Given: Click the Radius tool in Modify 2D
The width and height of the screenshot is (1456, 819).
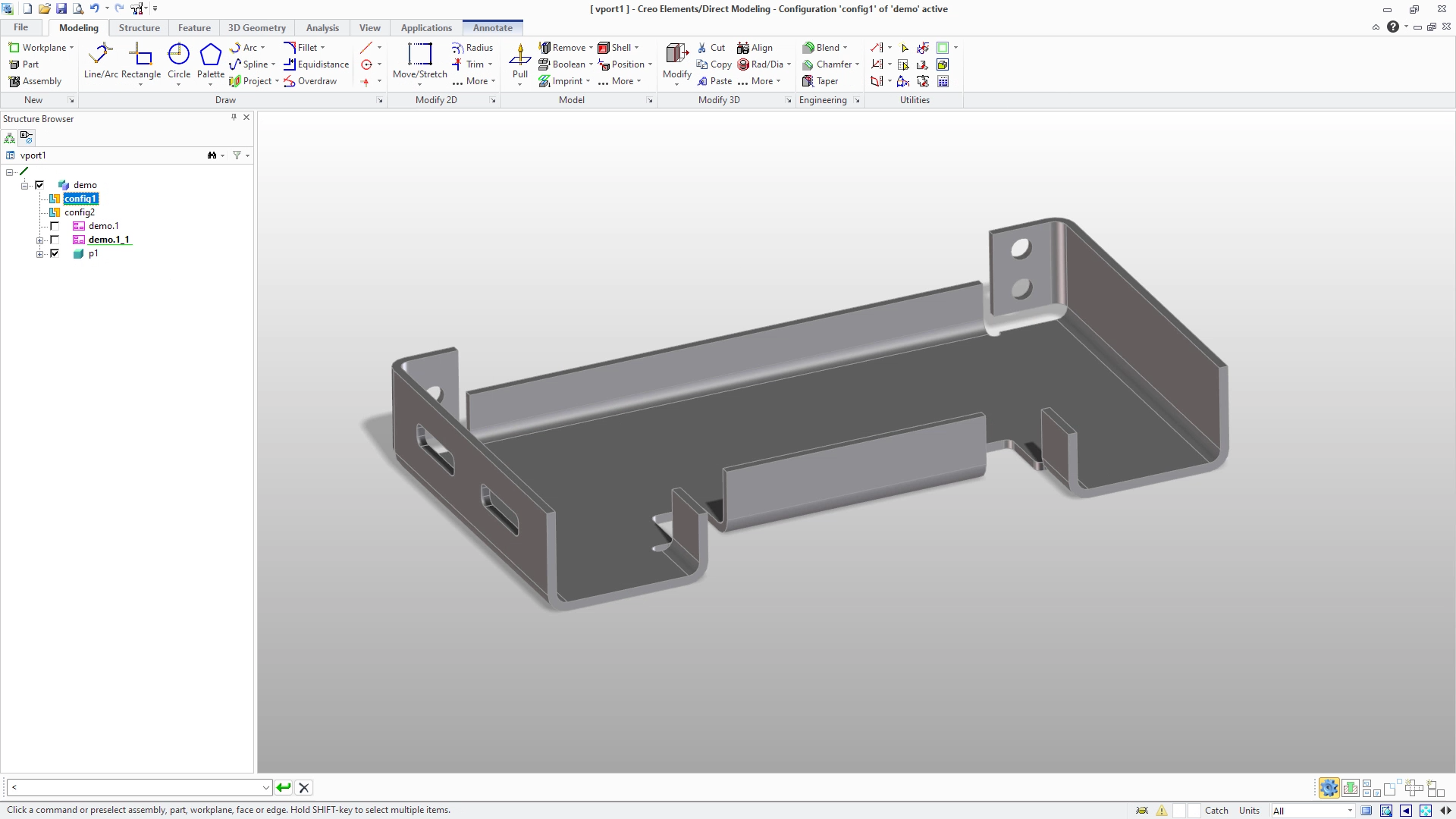Looking at the screenshot, I should coord(472,48).
